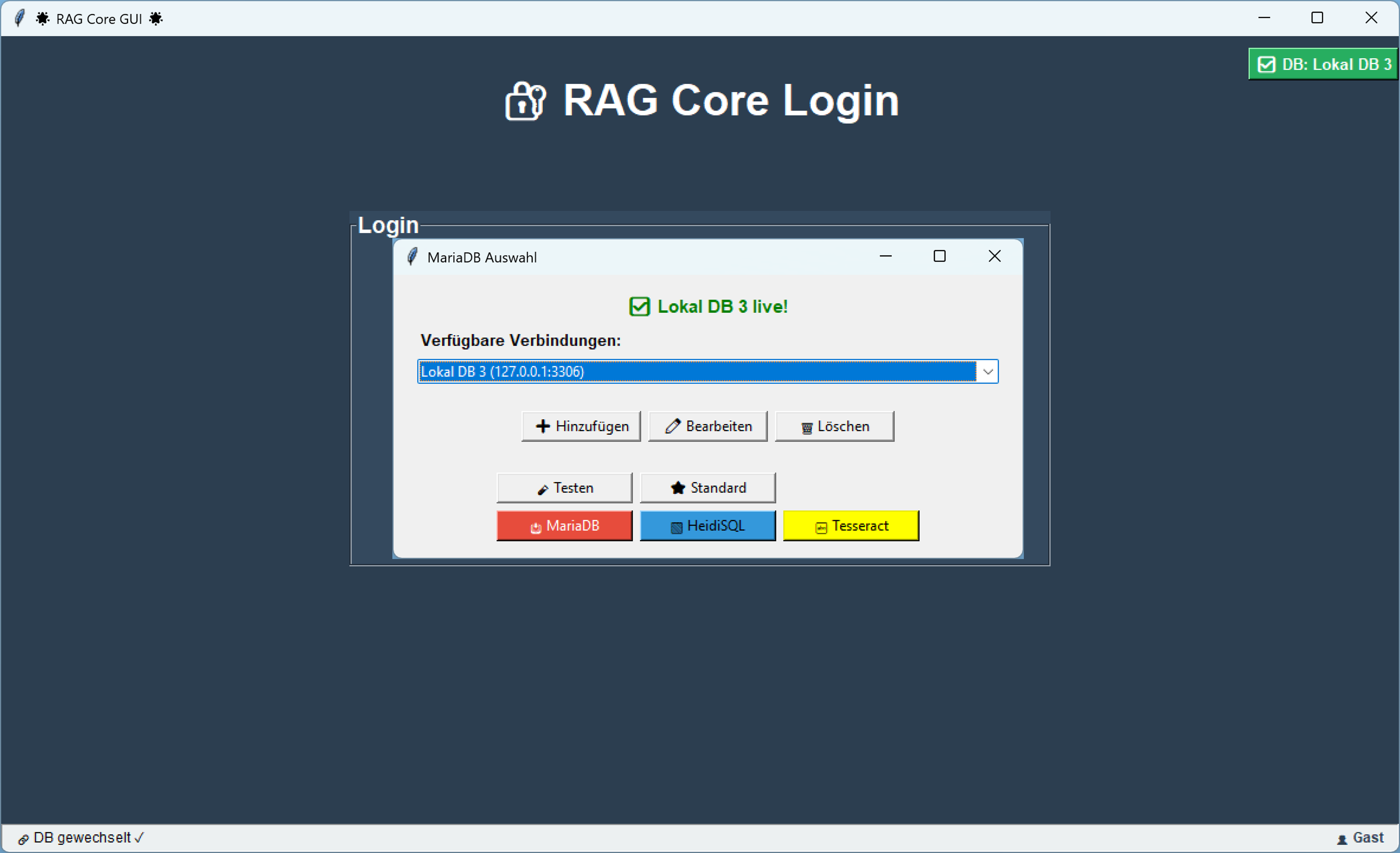
Task: Open HeidiSQL via the blue button
Action: (x=707, y=526)
